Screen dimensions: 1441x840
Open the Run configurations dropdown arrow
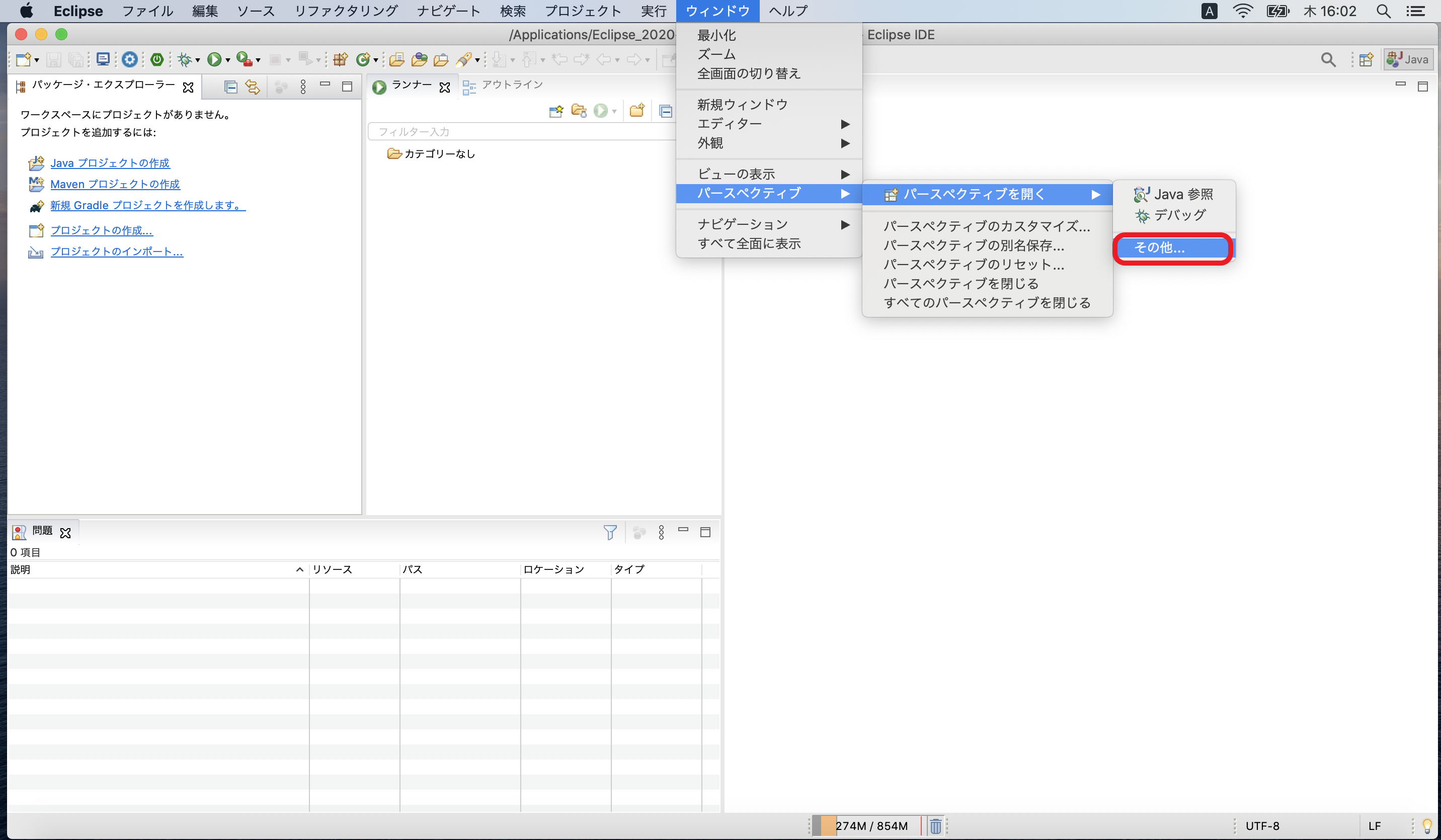[x=227, y=60]
